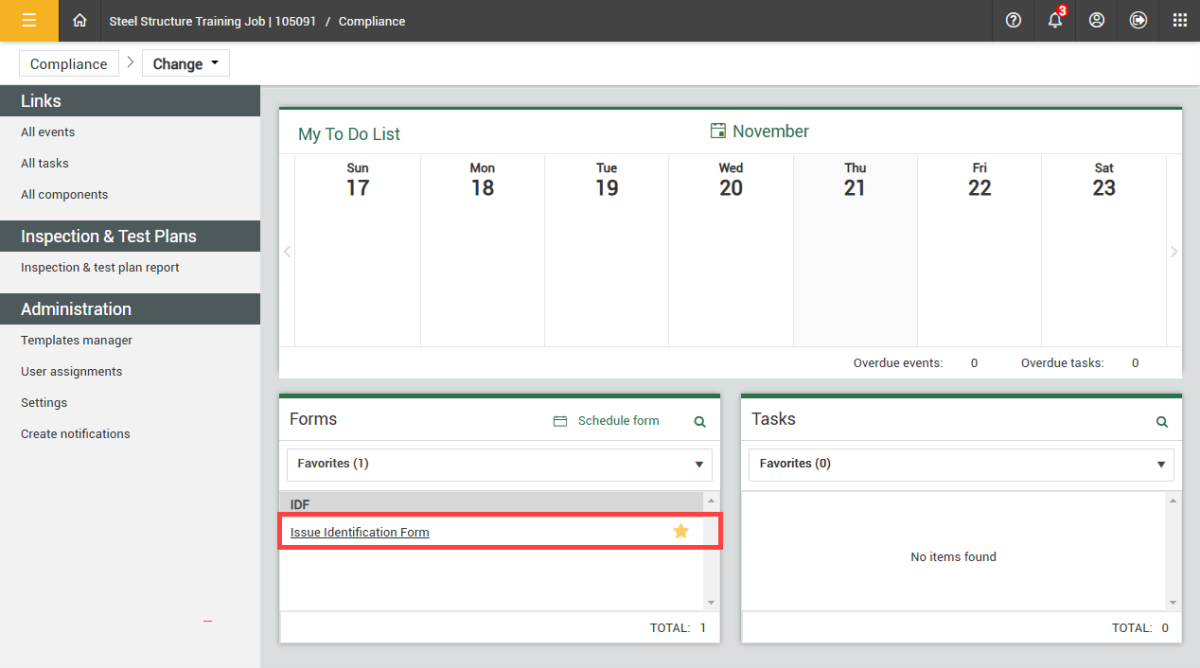
Task: Search tasks with the magnifier icon
Action: click(x=1162, y=422)
